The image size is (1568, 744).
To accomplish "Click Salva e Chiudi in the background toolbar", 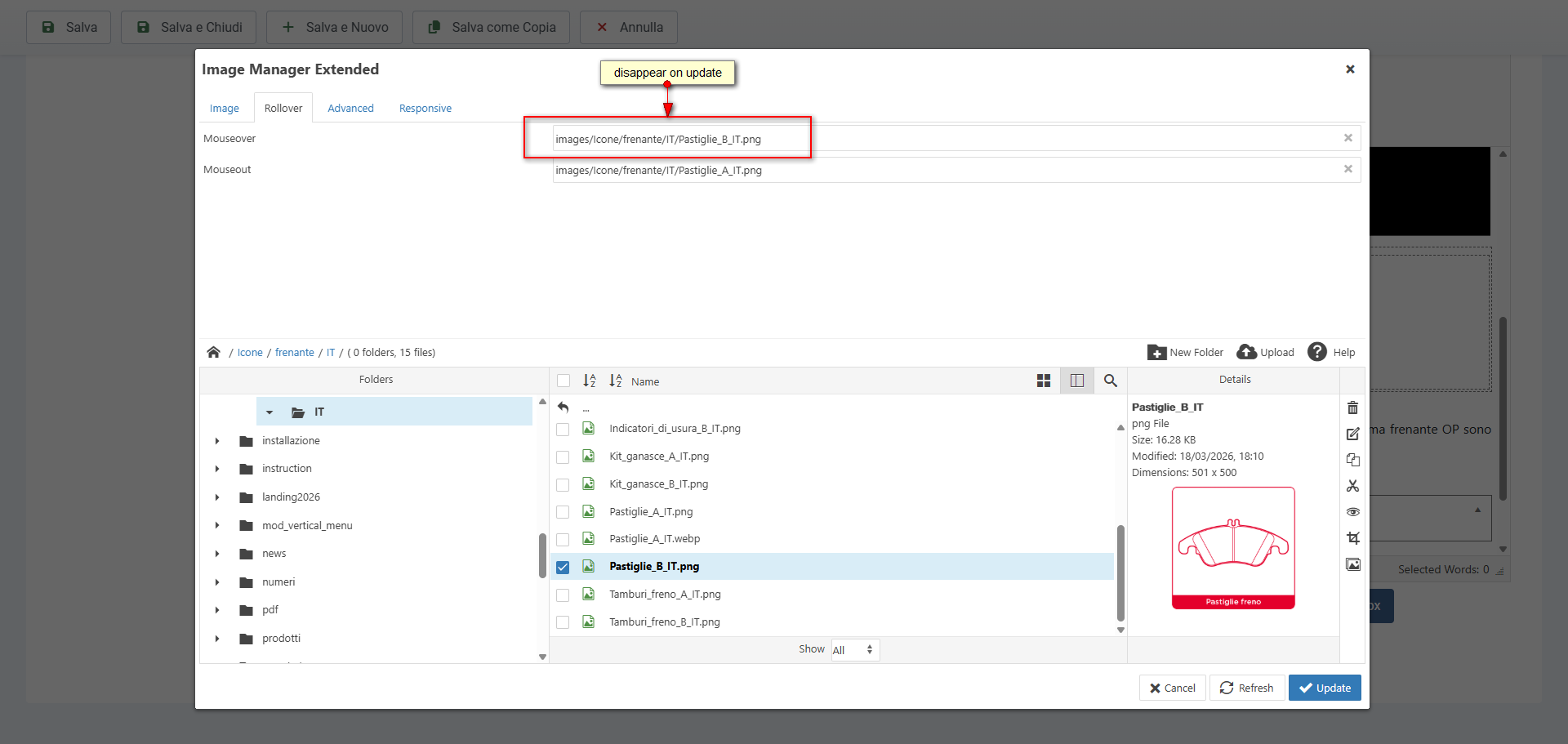I will click(x=189, y=27).
